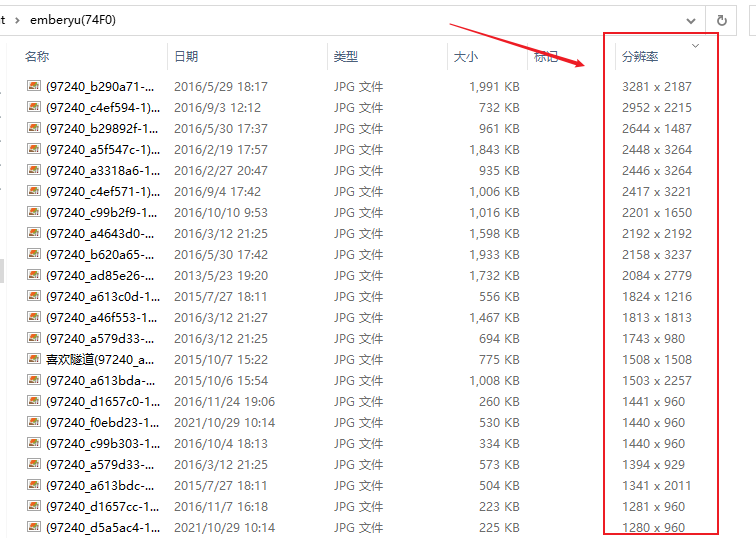
Task: Click the sort arrow above the 分辨率 header
Action: (695, 46)
